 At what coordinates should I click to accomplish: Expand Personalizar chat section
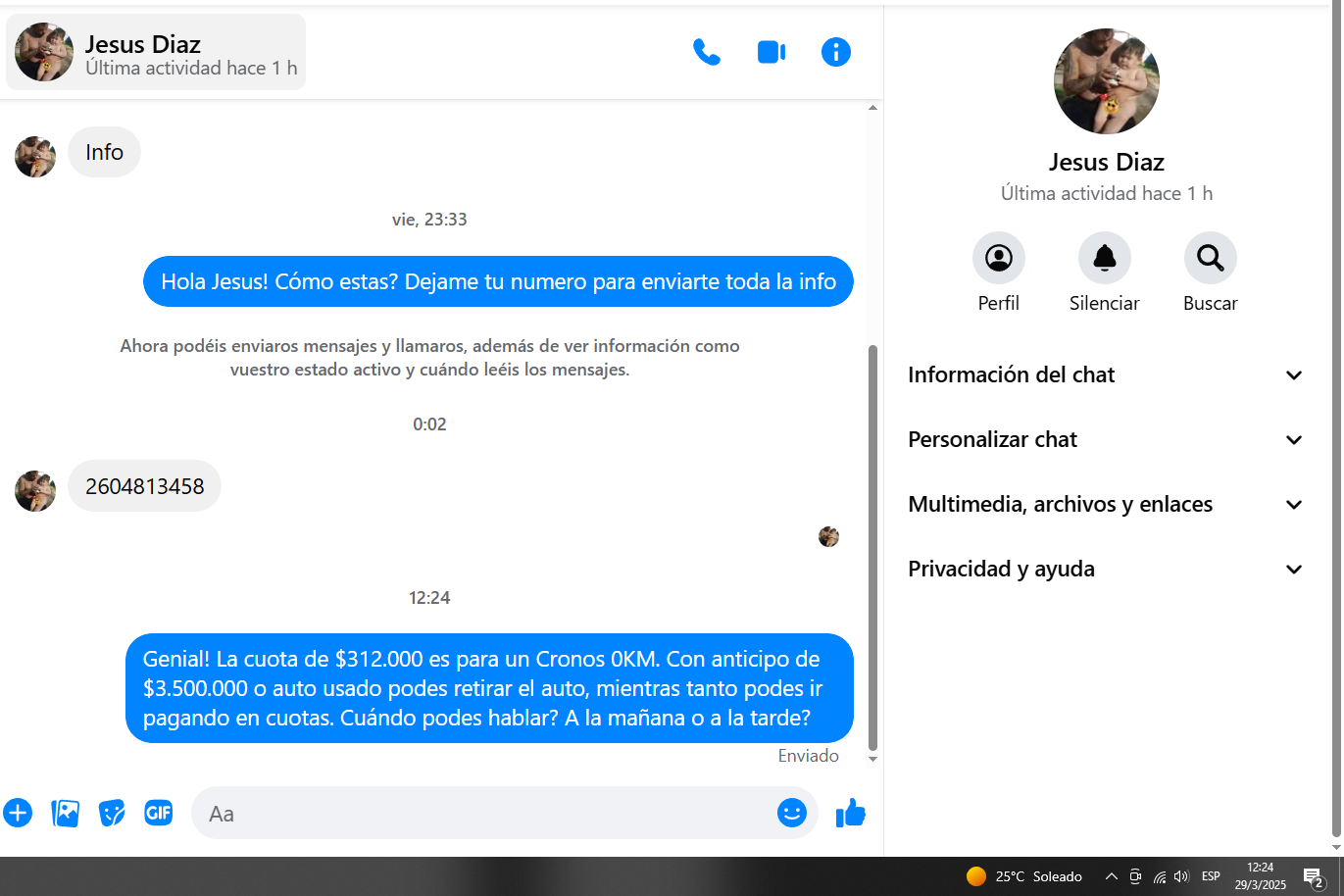coord(1106,440)
